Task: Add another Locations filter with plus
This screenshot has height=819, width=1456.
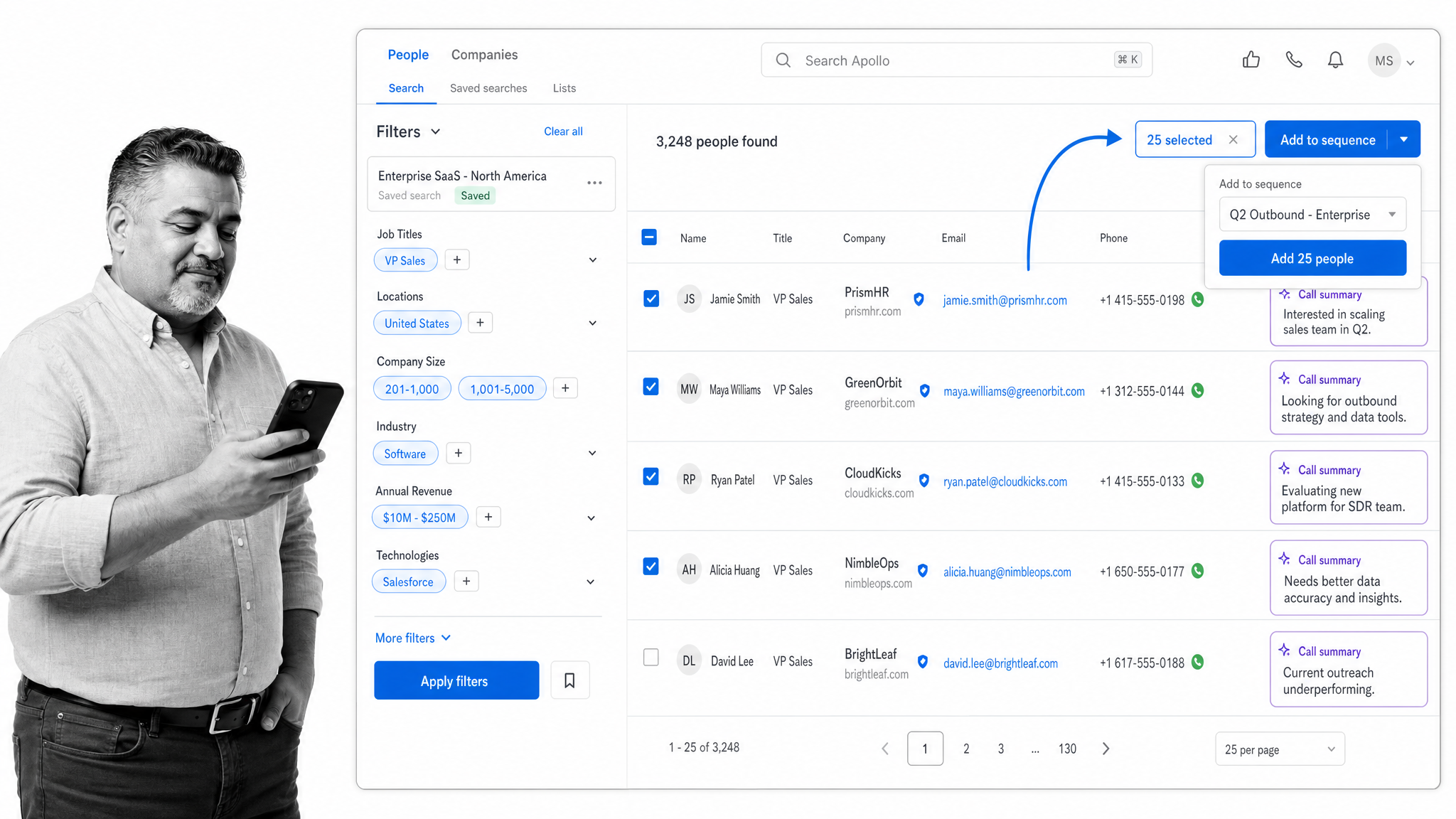Action: (x=481, y=323)
